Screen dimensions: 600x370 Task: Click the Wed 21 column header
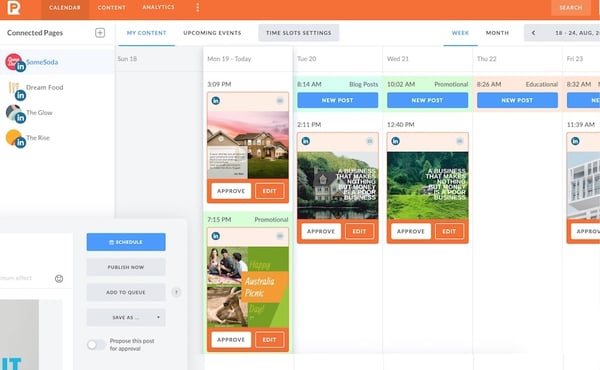click(398, 59)
